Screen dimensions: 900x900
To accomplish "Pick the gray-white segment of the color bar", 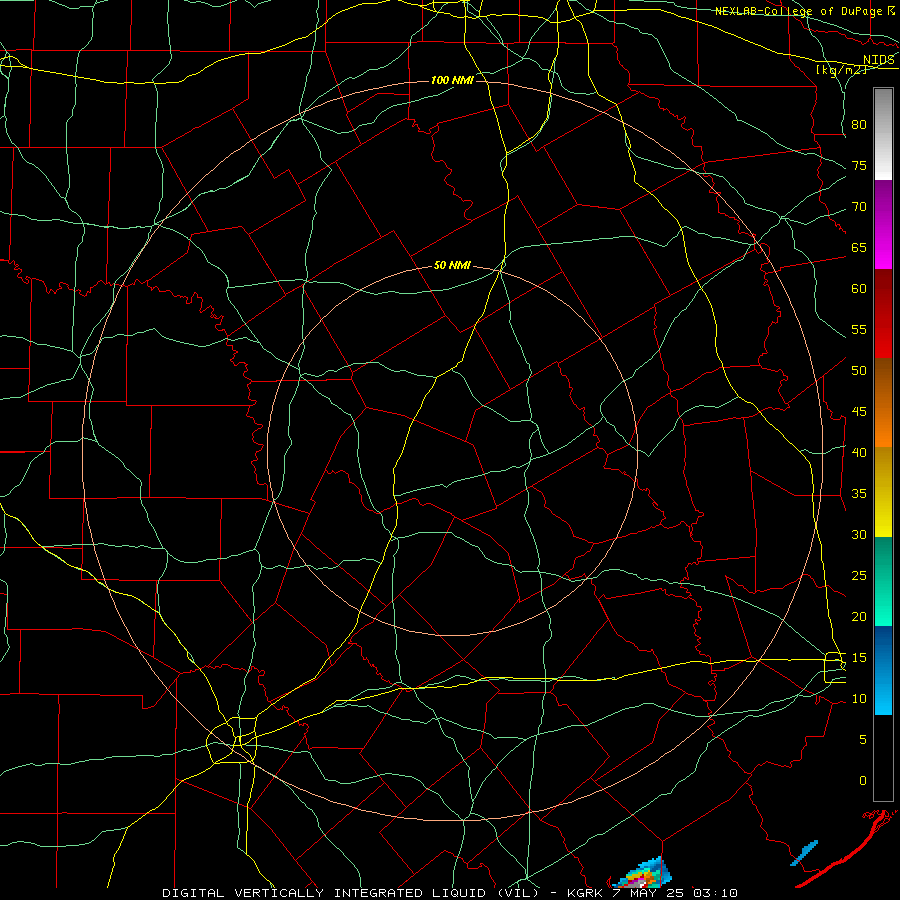I will pos(883,134).
